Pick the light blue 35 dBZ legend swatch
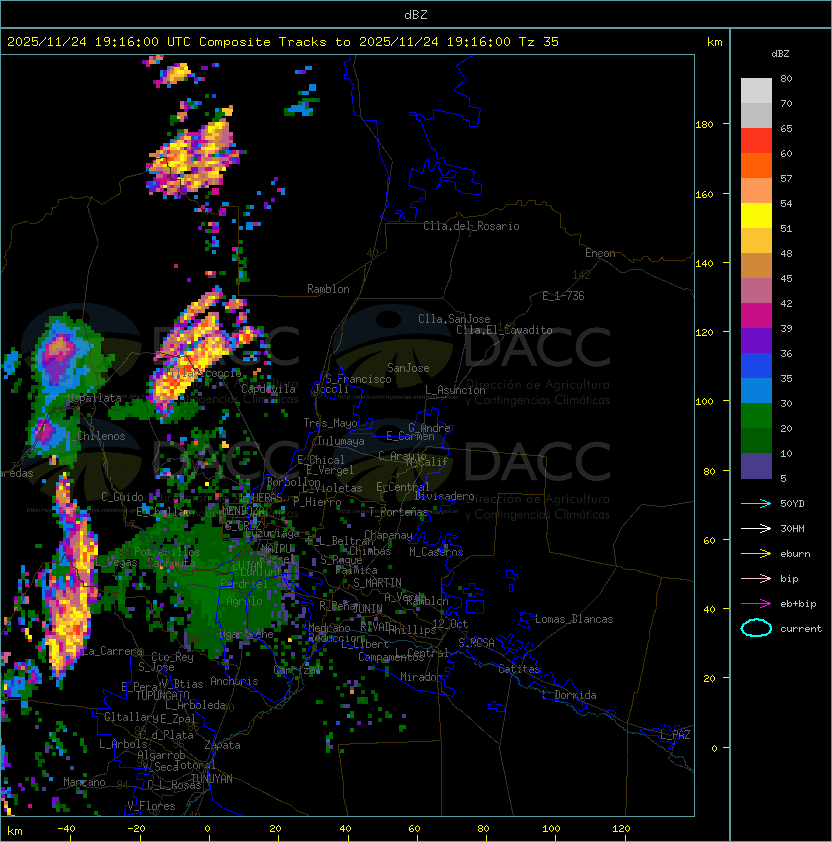Image resolution: width=832 pixels, height=842 pixels. click(756, 390)
